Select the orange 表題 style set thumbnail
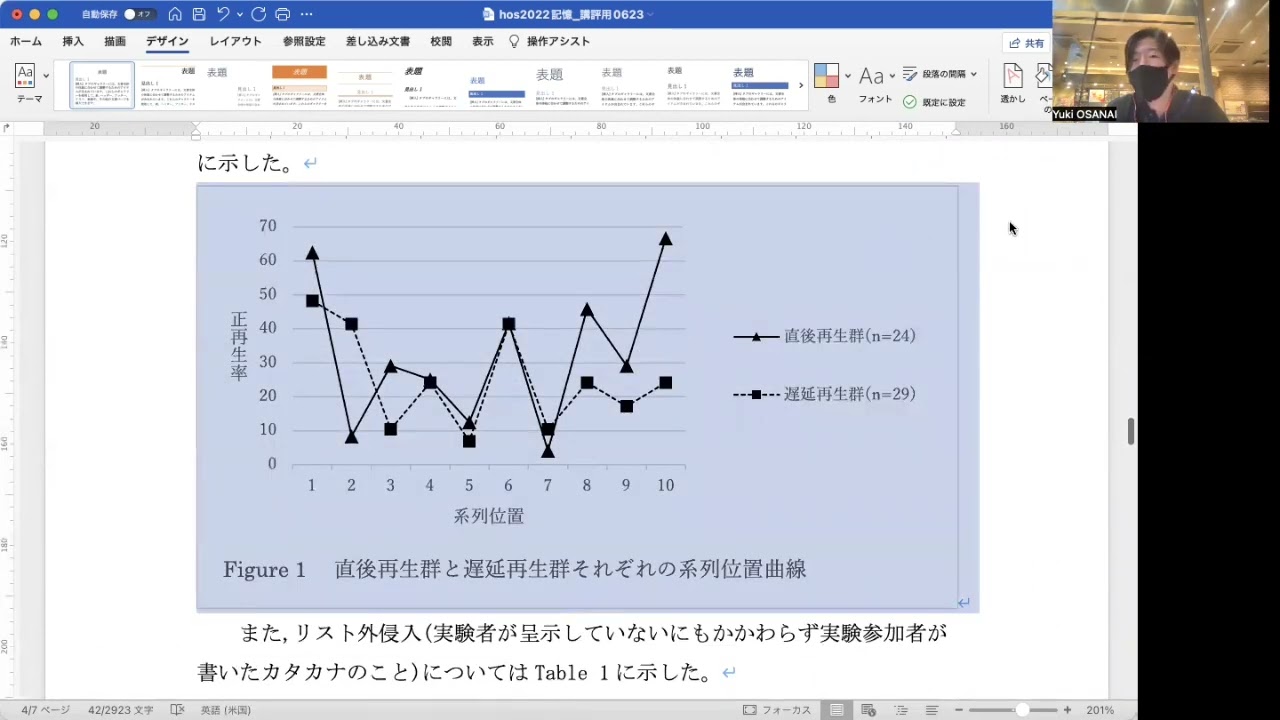 click(299, 85)
